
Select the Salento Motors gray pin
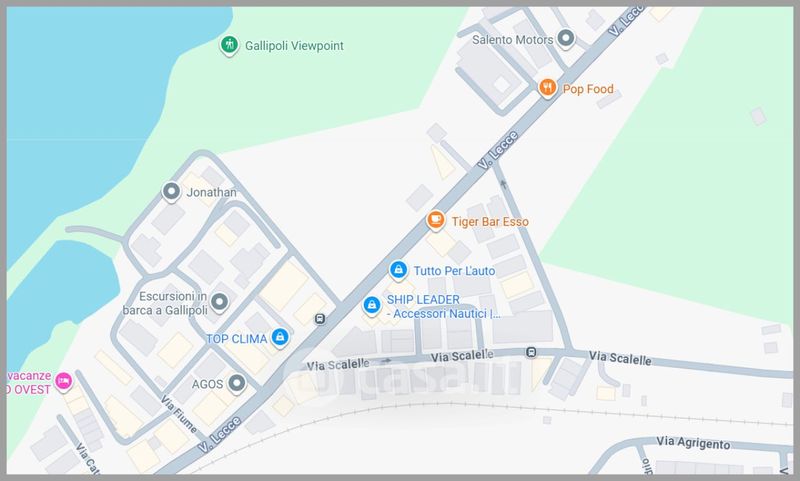(566, 38)
